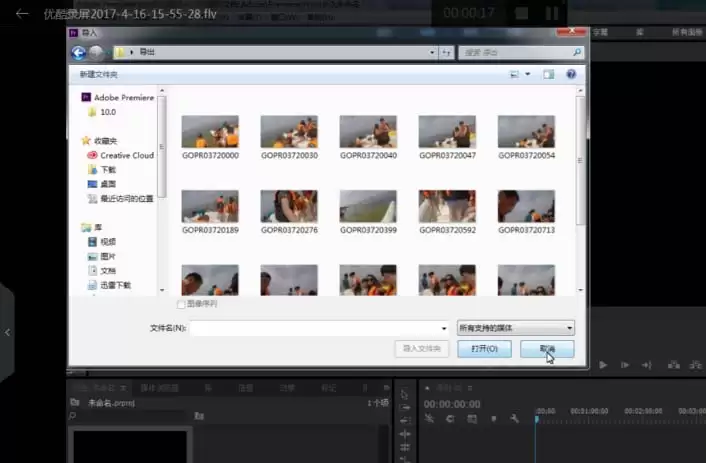Viewport: 706px width, 463px height.
Task: Select the 10.0 folder in sidebar
Action: tap(108, 112)
